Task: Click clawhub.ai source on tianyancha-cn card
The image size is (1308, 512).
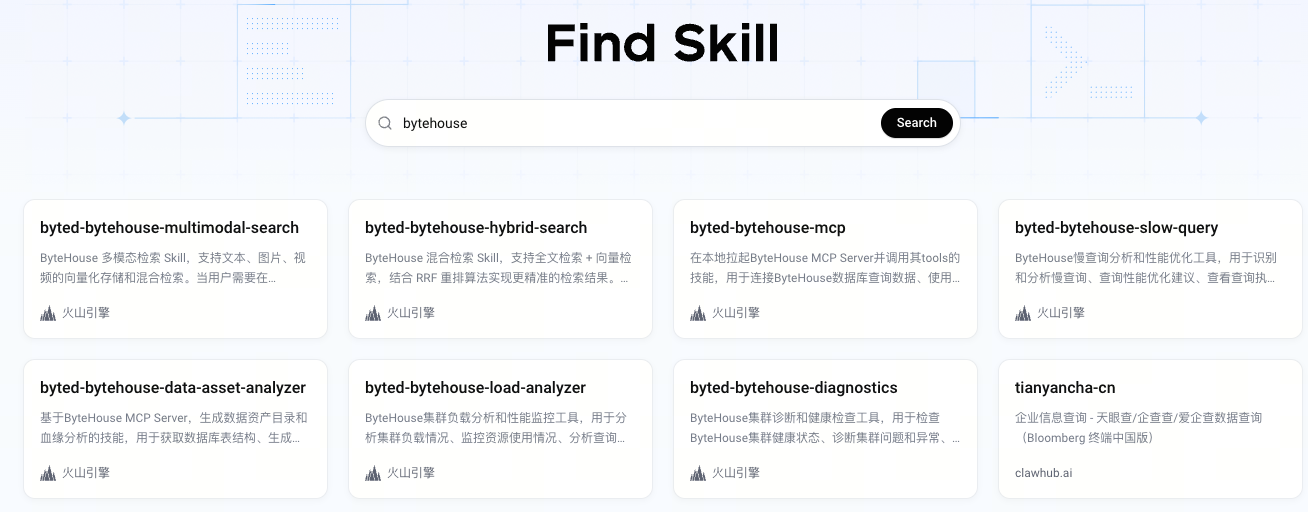Action: pos(1043,473)
